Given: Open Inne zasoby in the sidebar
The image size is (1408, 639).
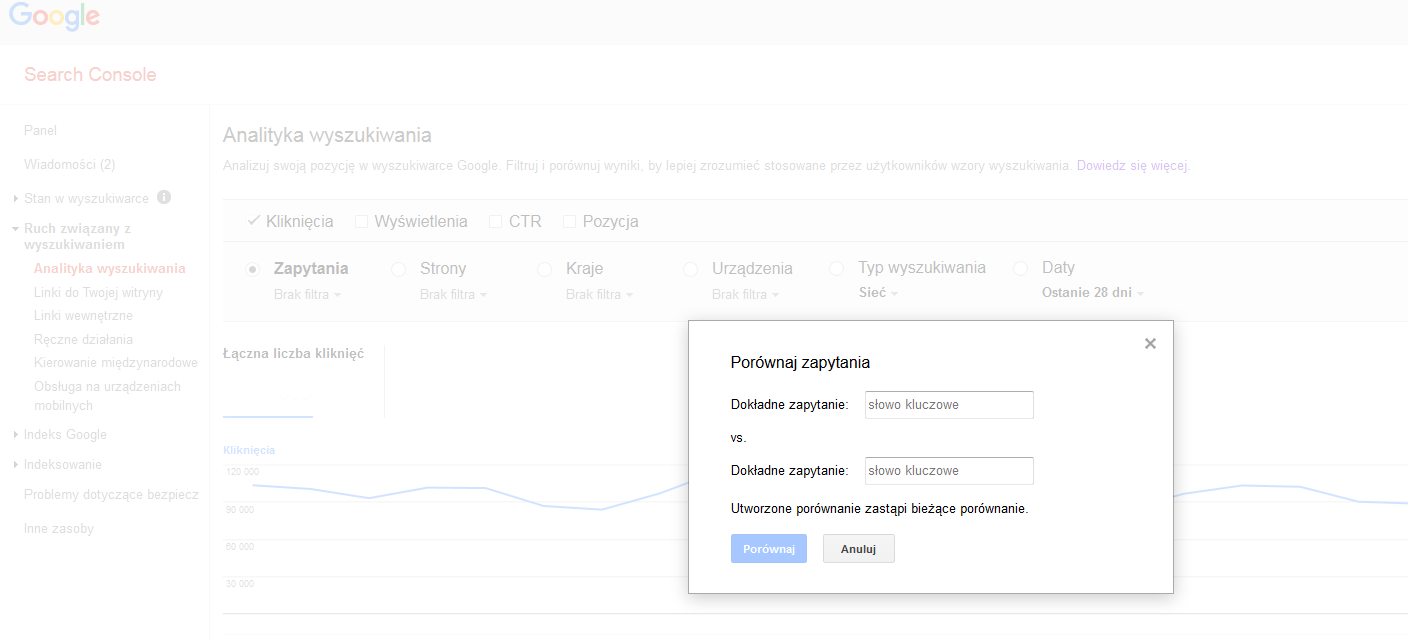Looking at the screenshot, I should point(59,528).
